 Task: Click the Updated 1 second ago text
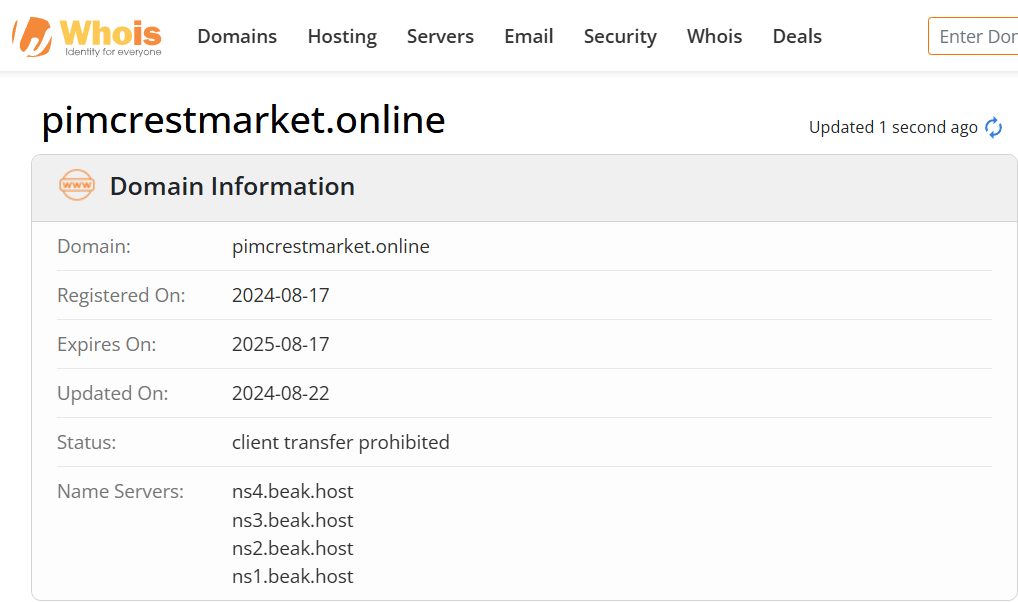pyautogui.click(x=893, y=127)
